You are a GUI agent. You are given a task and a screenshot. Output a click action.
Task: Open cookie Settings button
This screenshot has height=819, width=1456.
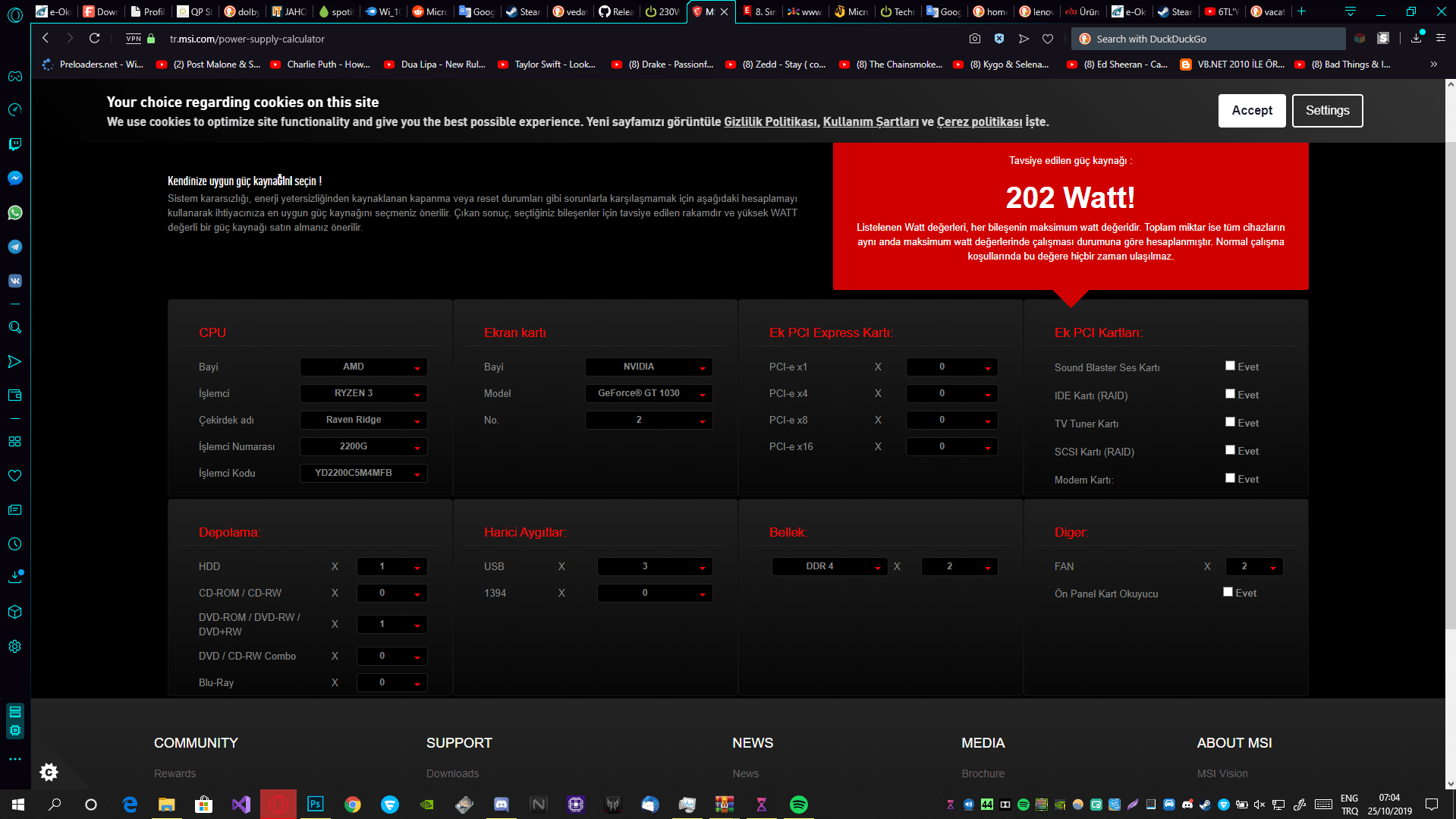coord(1327,111)
